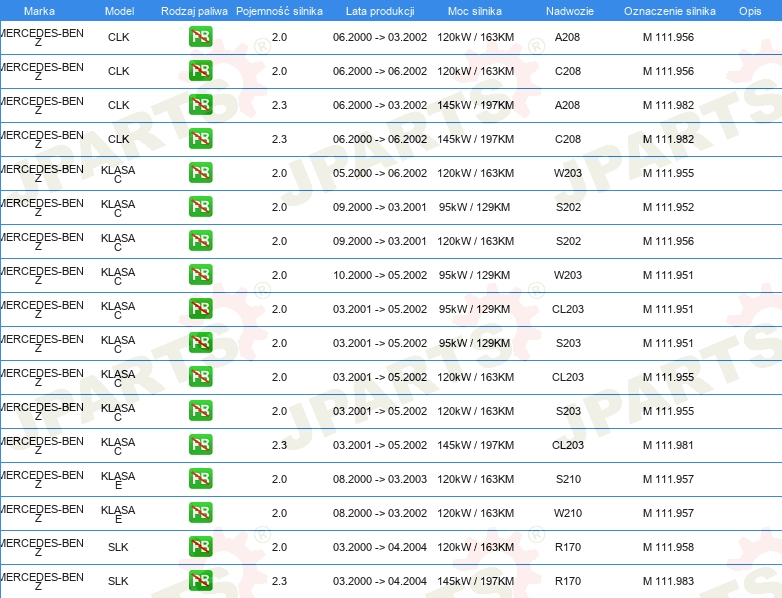Click the Lata produkcji column header
Screen dimensions: 782x598
coord(380,11)
